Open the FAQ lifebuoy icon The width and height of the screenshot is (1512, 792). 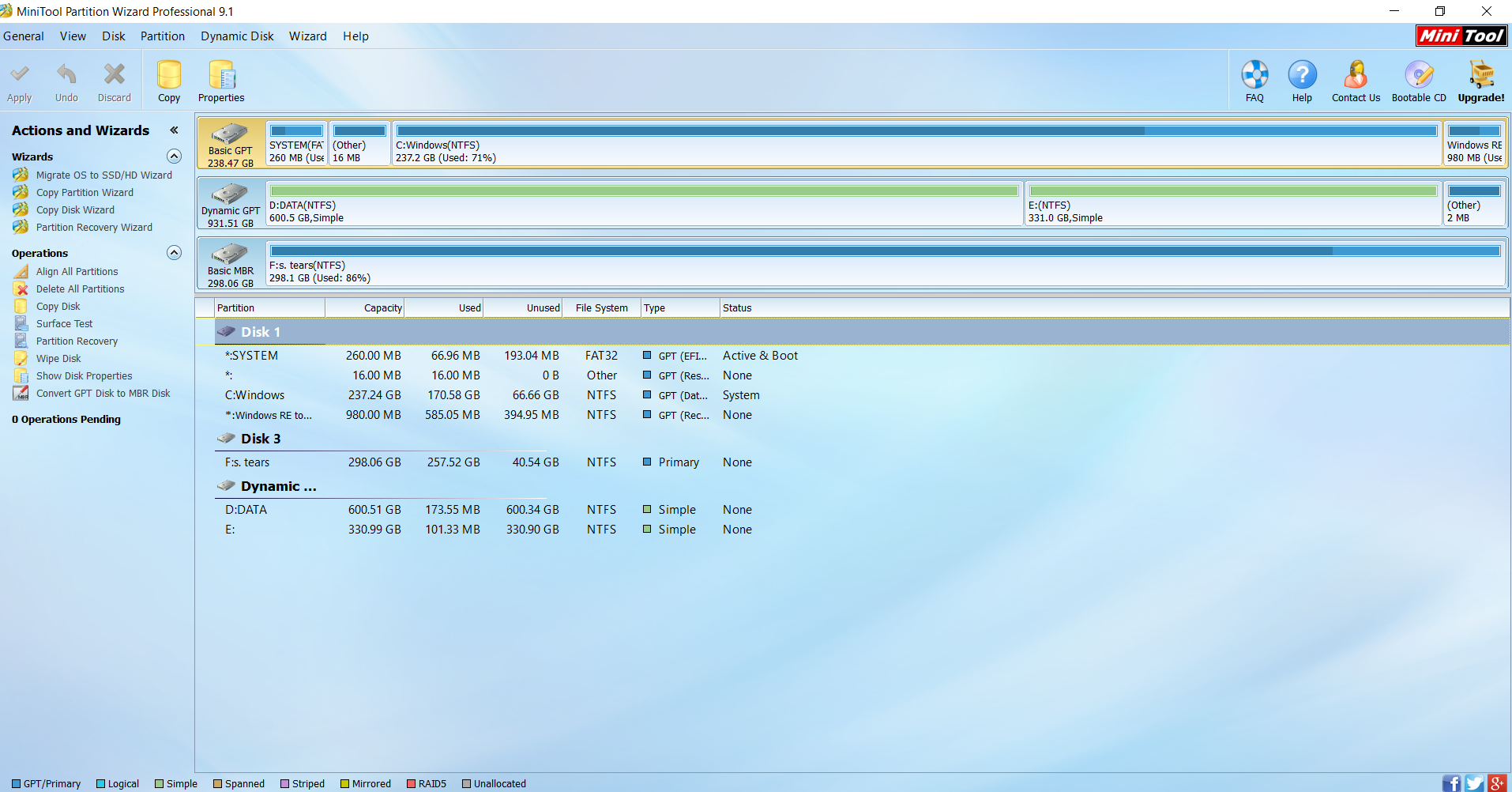[x=1254, y=75]
